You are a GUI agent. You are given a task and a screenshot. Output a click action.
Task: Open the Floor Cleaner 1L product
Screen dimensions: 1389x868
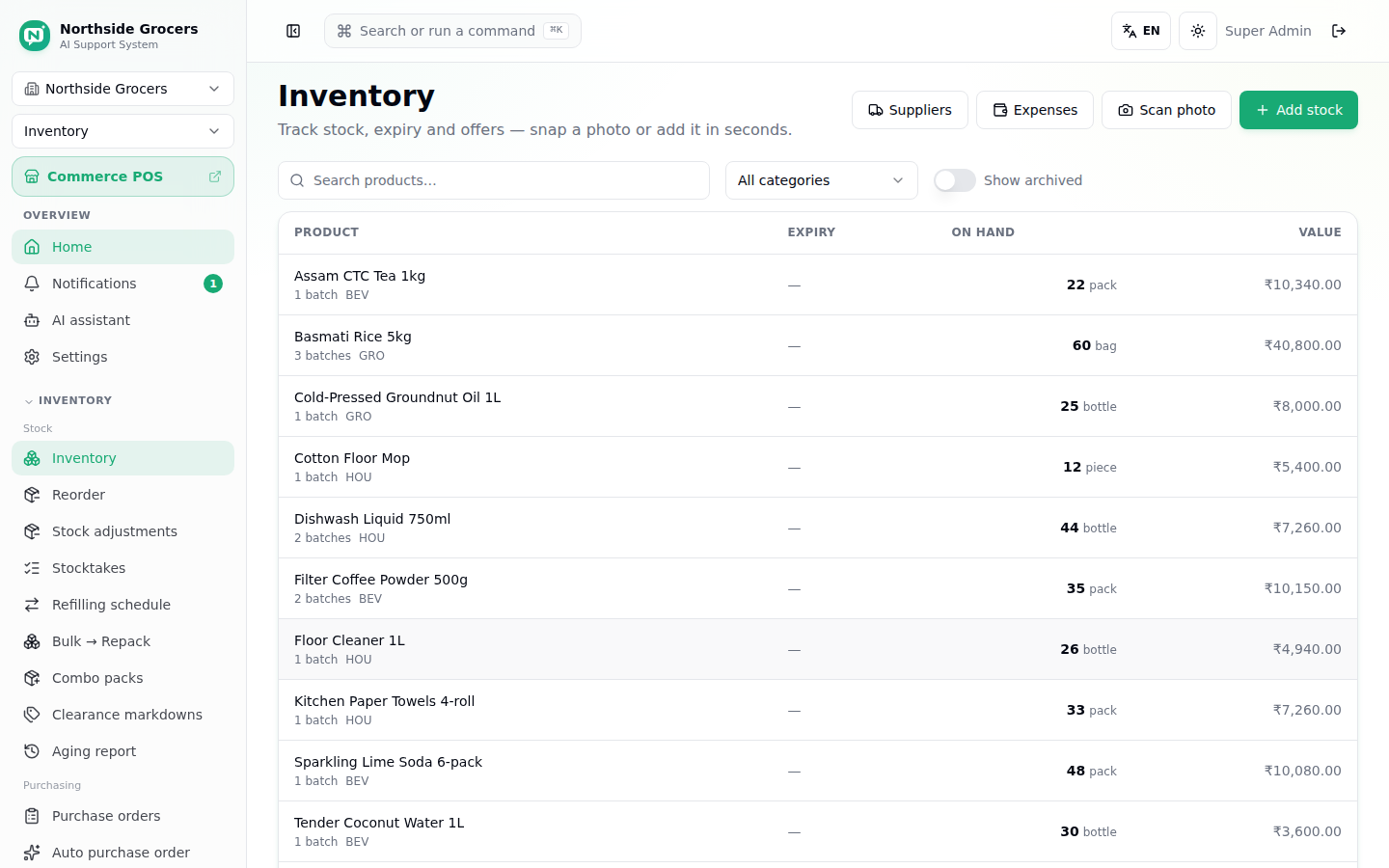(349, 640)
